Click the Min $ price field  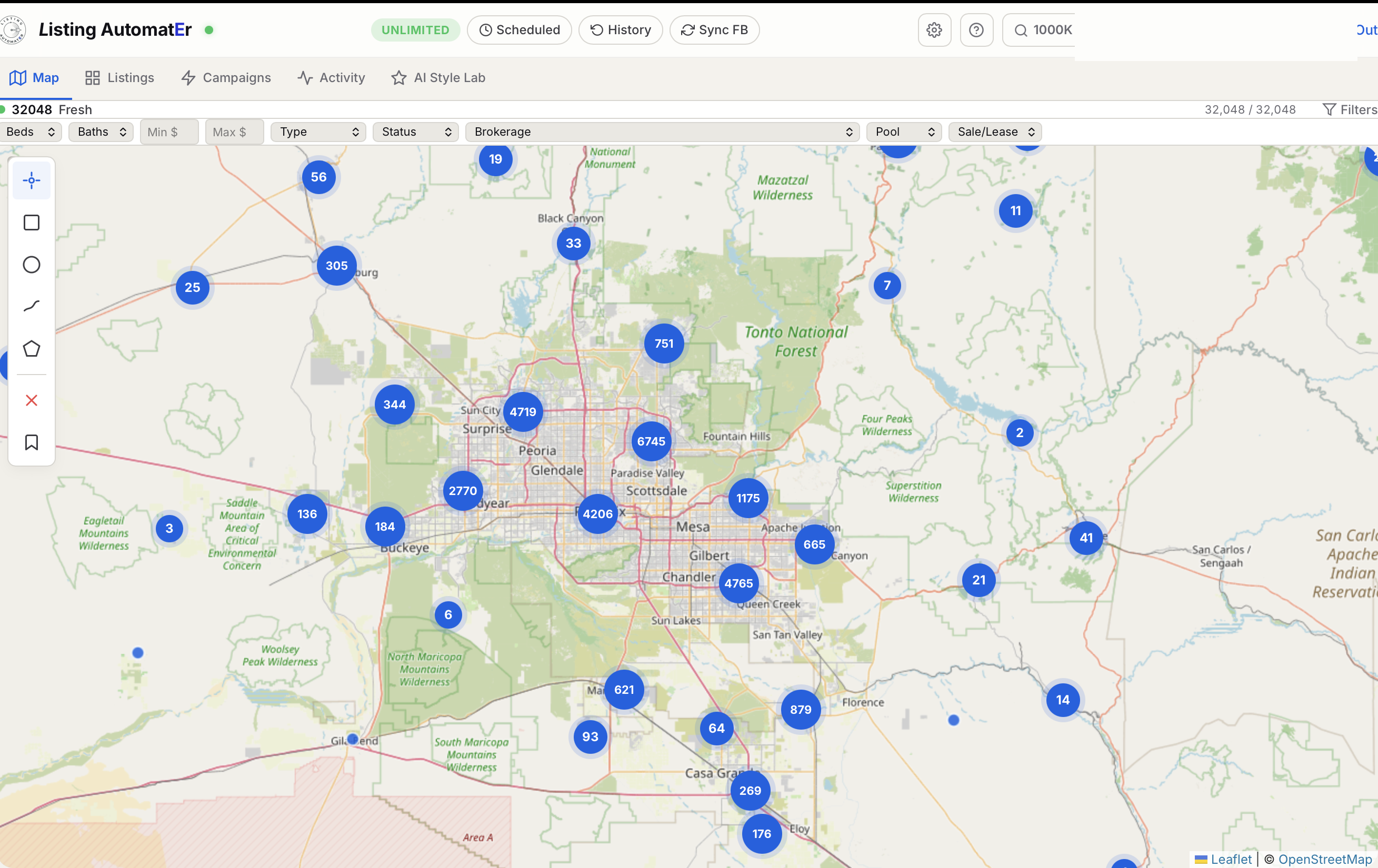[169, 132]
